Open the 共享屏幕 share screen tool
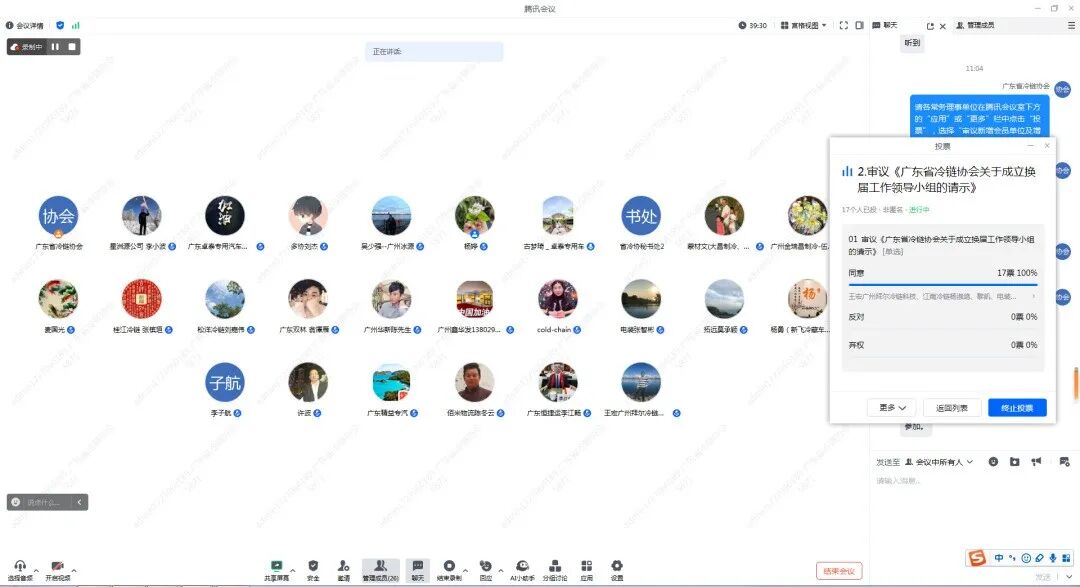Viewport: 1080px width, 587px height. pos(276,570)
